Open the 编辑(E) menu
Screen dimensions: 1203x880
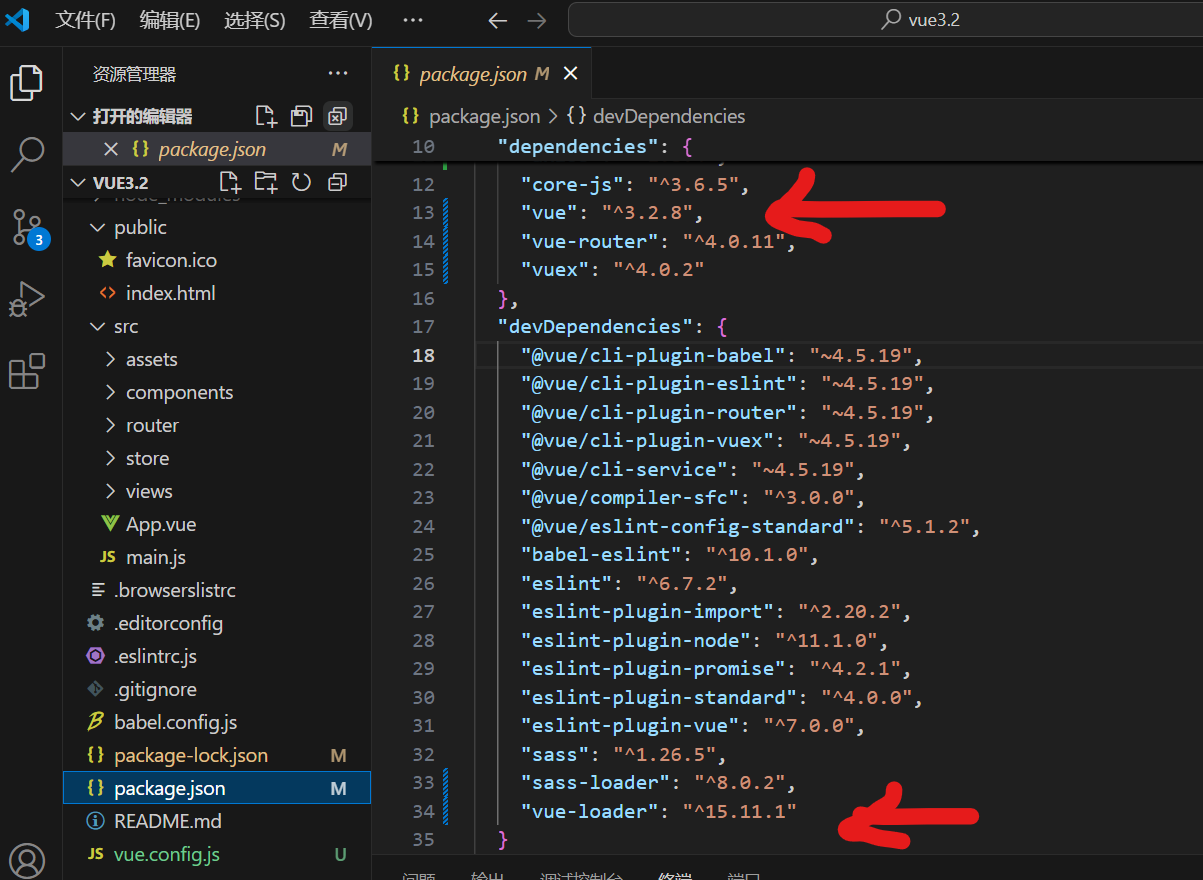170,20
